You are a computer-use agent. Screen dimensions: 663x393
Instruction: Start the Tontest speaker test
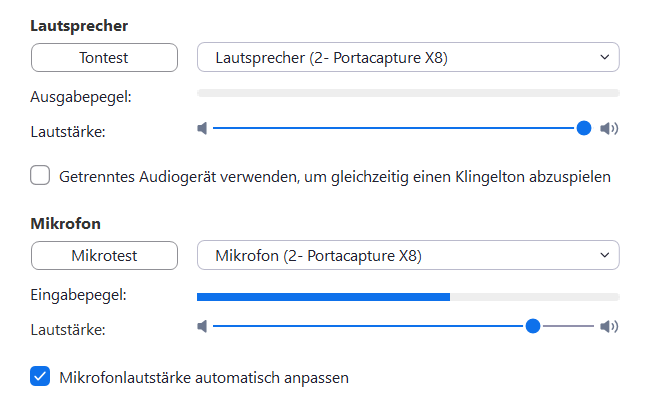[104, 58]
